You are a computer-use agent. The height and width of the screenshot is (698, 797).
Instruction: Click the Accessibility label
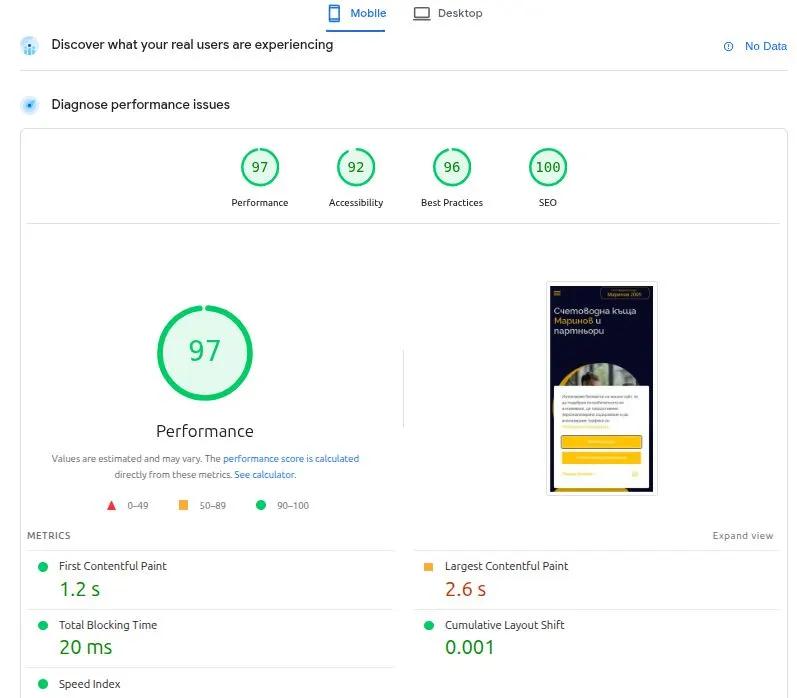pos(356,203)
